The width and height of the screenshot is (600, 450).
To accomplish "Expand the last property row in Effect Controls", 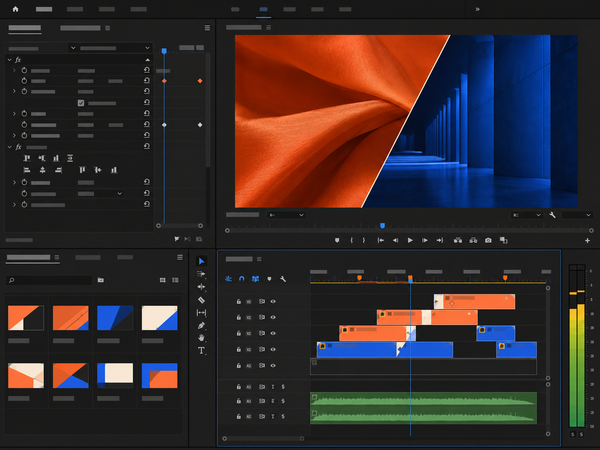I will (x=14, y=205).
